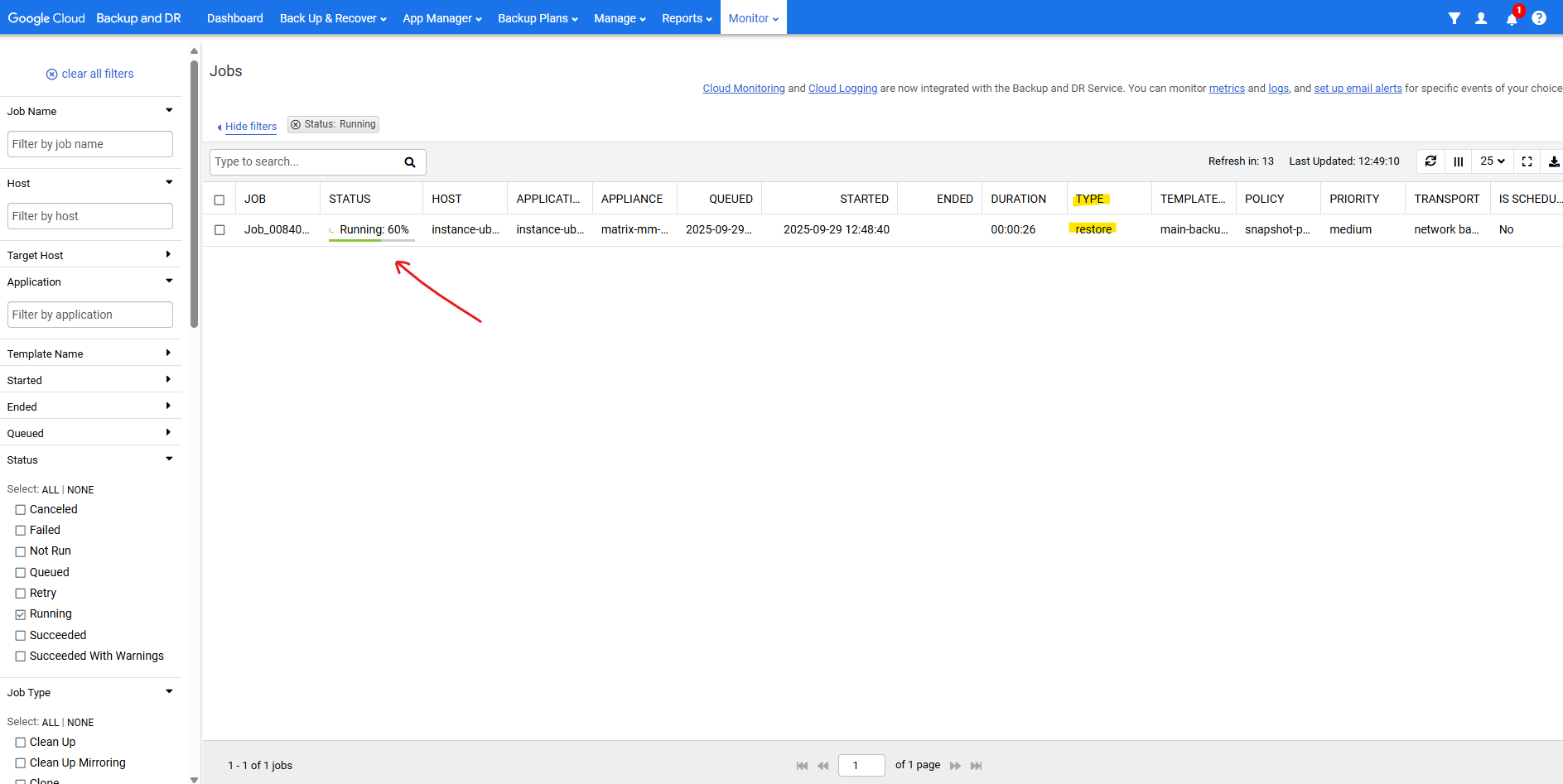The height and width of the screenshot is (784, 1563).
Task: Uncheck the Running status filter
Action: click(21, 614)
